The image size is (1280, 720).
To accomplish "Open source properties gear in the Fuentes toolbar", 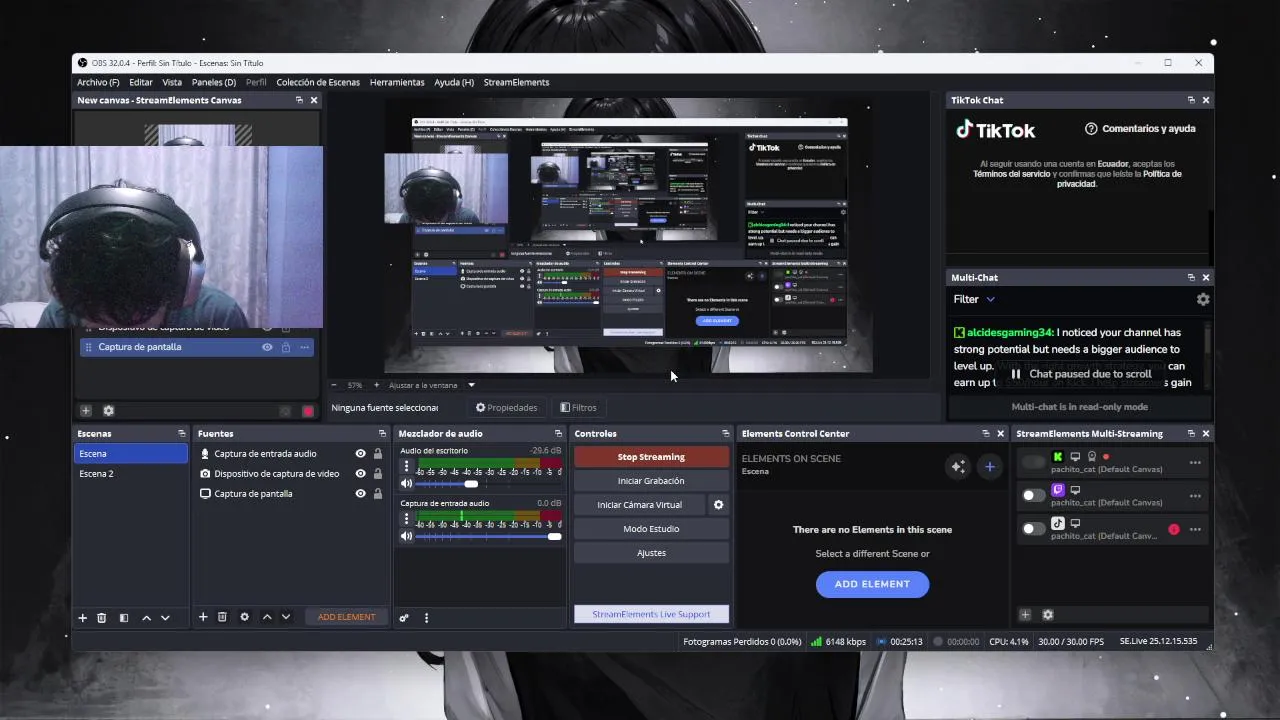I will (x=244, y=617).
